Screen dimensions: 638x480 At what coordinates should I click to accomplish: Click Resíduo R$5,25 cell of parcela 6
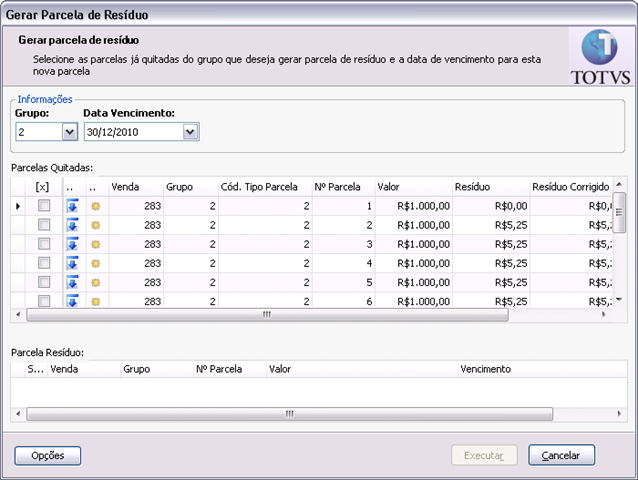point(491,301)
